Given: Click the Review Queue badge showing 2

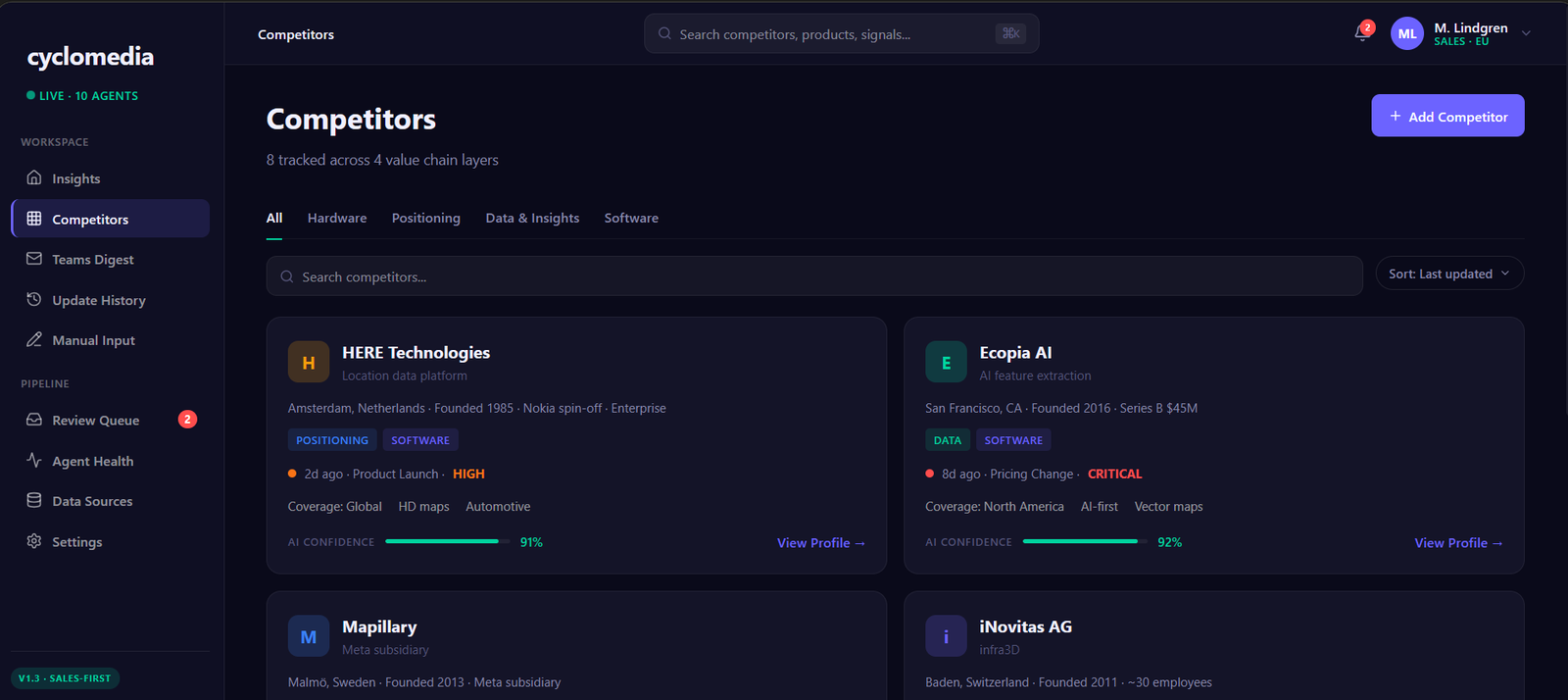Looking at the screenshot, I should (x=187, y=420).
